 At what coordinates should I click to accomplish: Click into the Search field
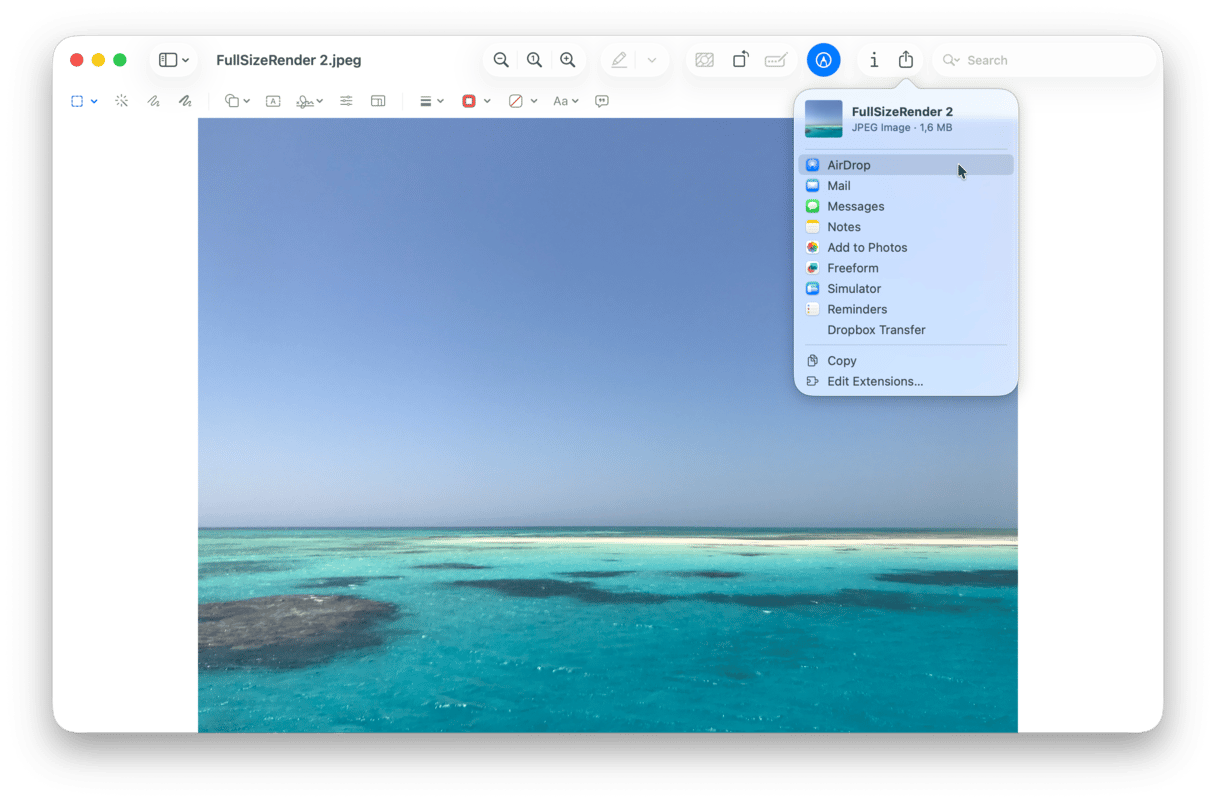1050,60
